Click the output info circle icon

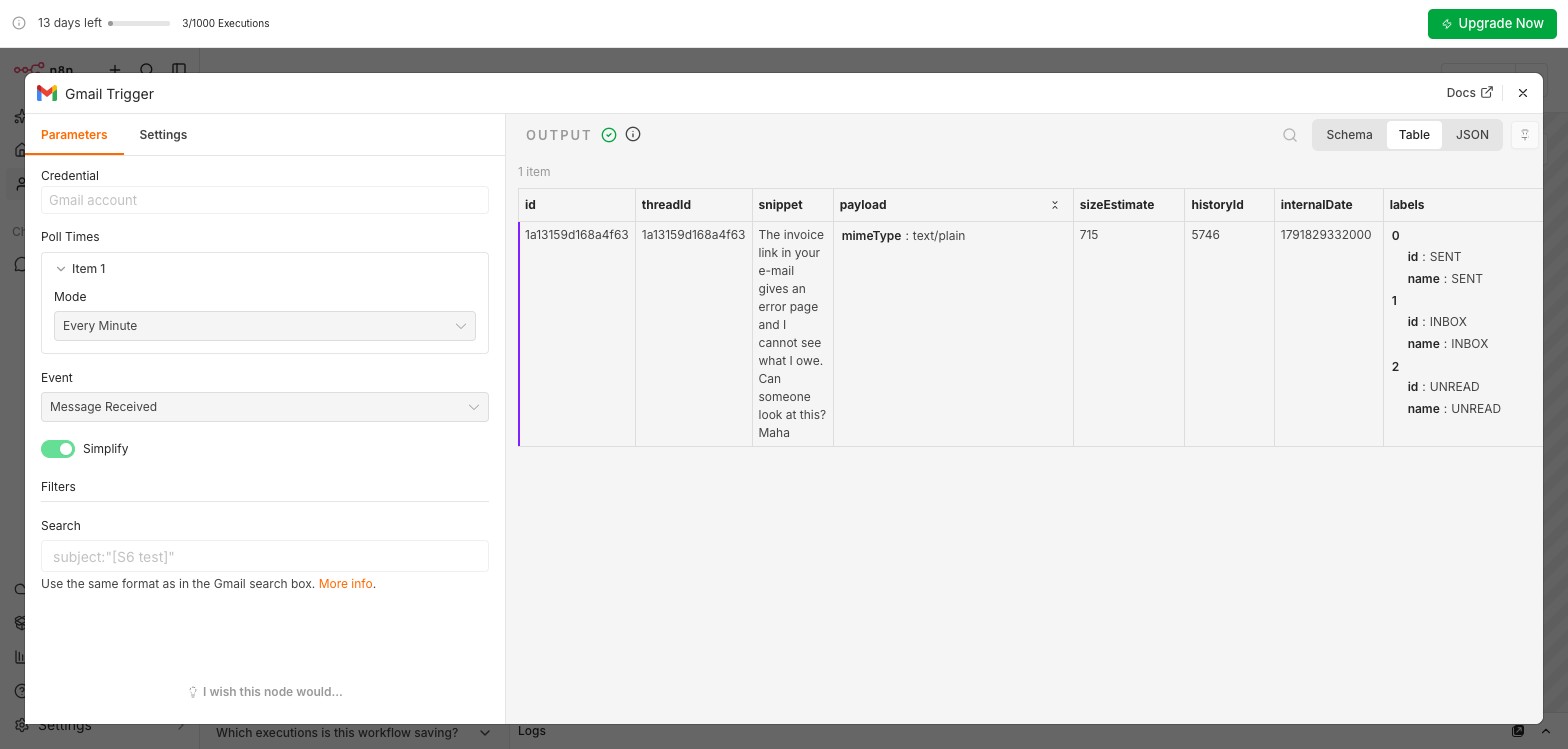(x=633, y=134)
